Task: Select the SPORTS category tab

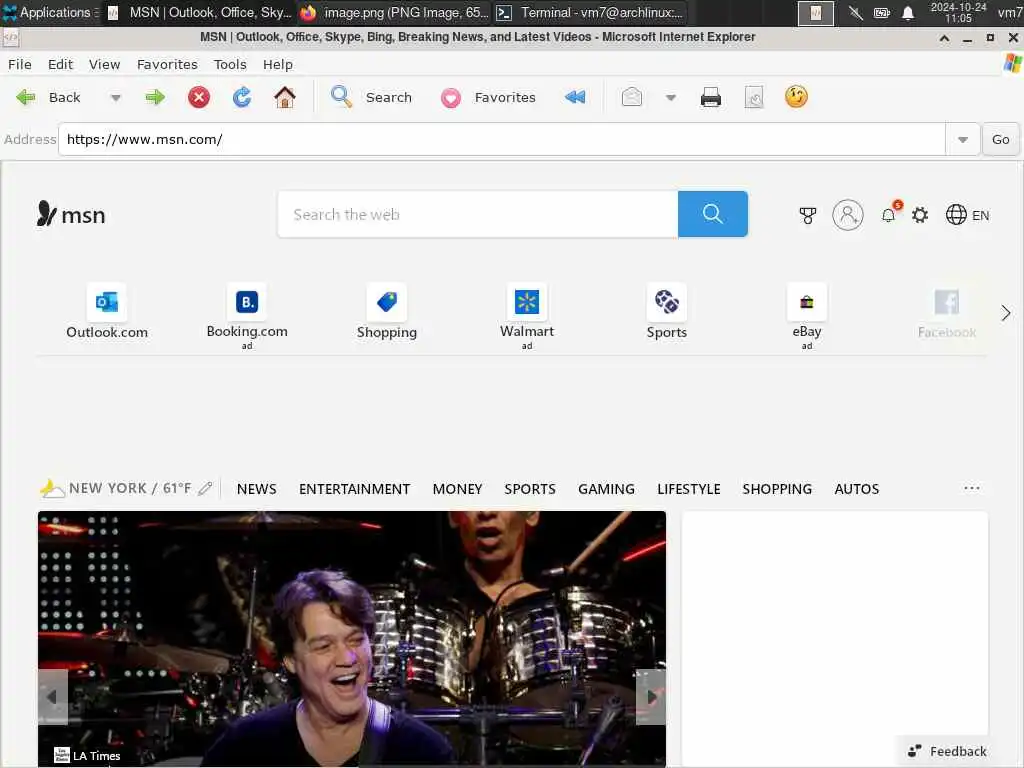Action: [x=530, y=488]
